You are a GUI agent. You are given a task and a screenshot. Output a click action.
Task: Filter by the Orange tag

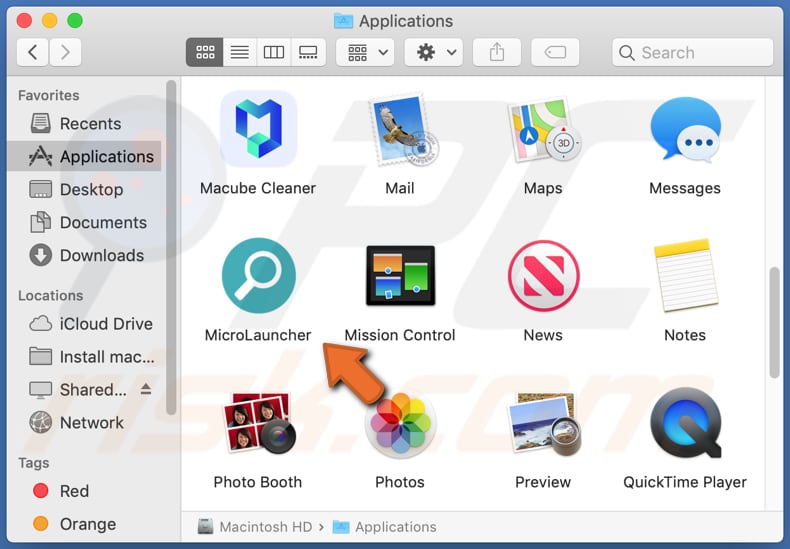(x=84, y=524)
